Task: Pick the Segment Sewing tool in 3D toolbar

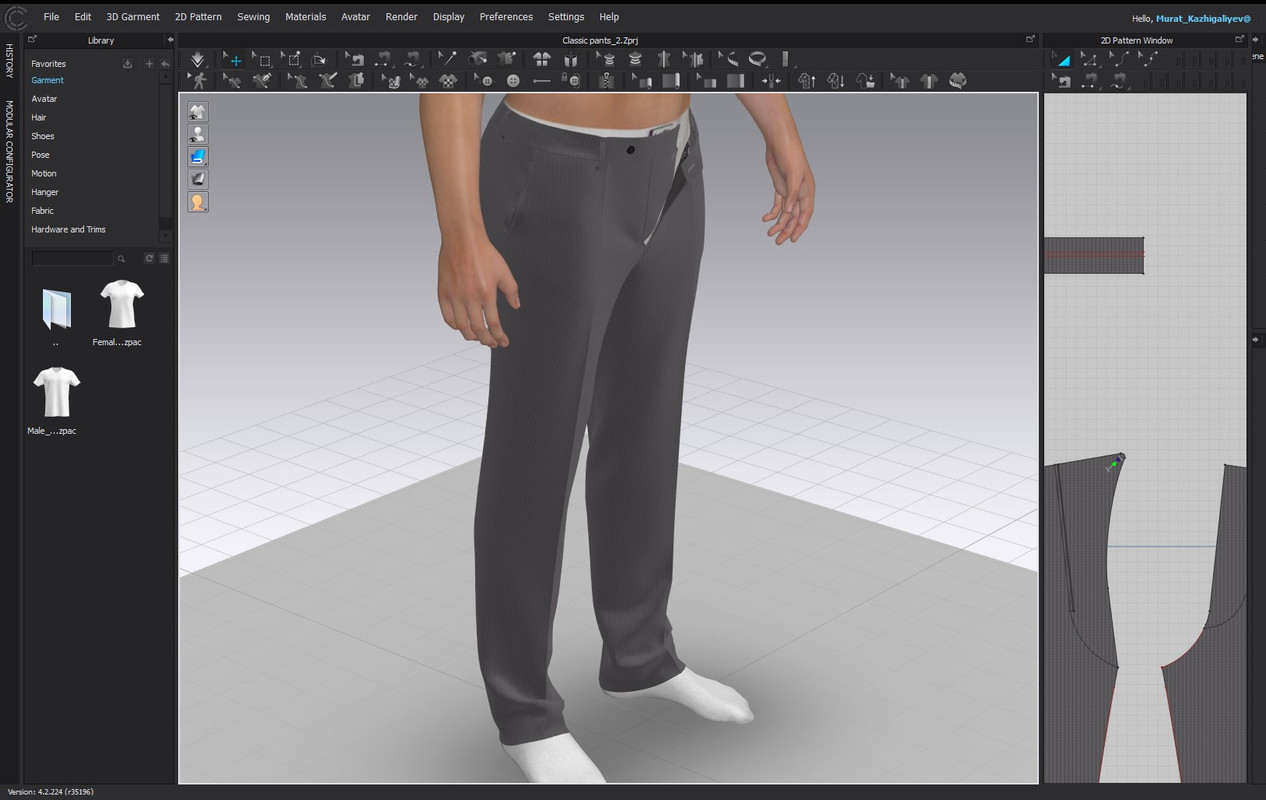Action: point(383,59)
